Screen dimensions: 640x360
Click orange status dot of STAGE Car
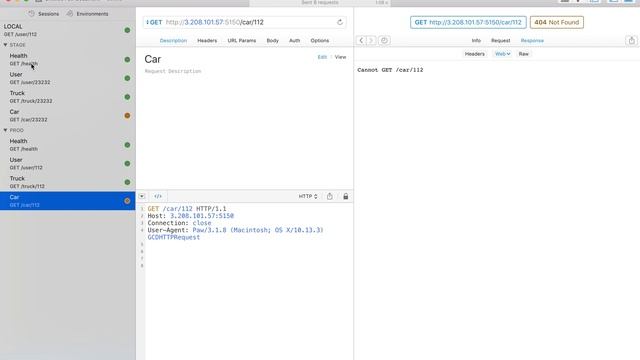[x=127, y=116]
